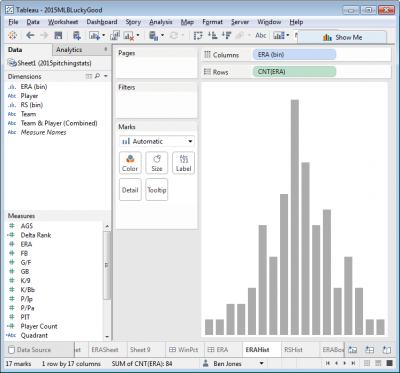This screenshot has width=400, height=373.
Task: Open the Format menu
Action: click(x=212, y=22)
